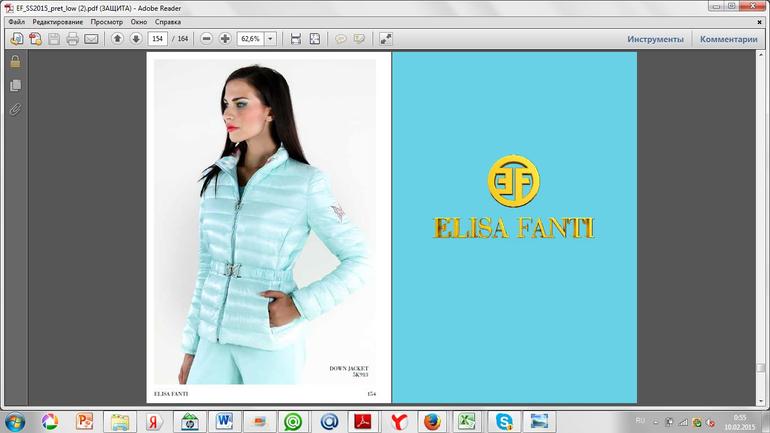
Task: Select the highlight text tool icon
Action: coord(359,39)
